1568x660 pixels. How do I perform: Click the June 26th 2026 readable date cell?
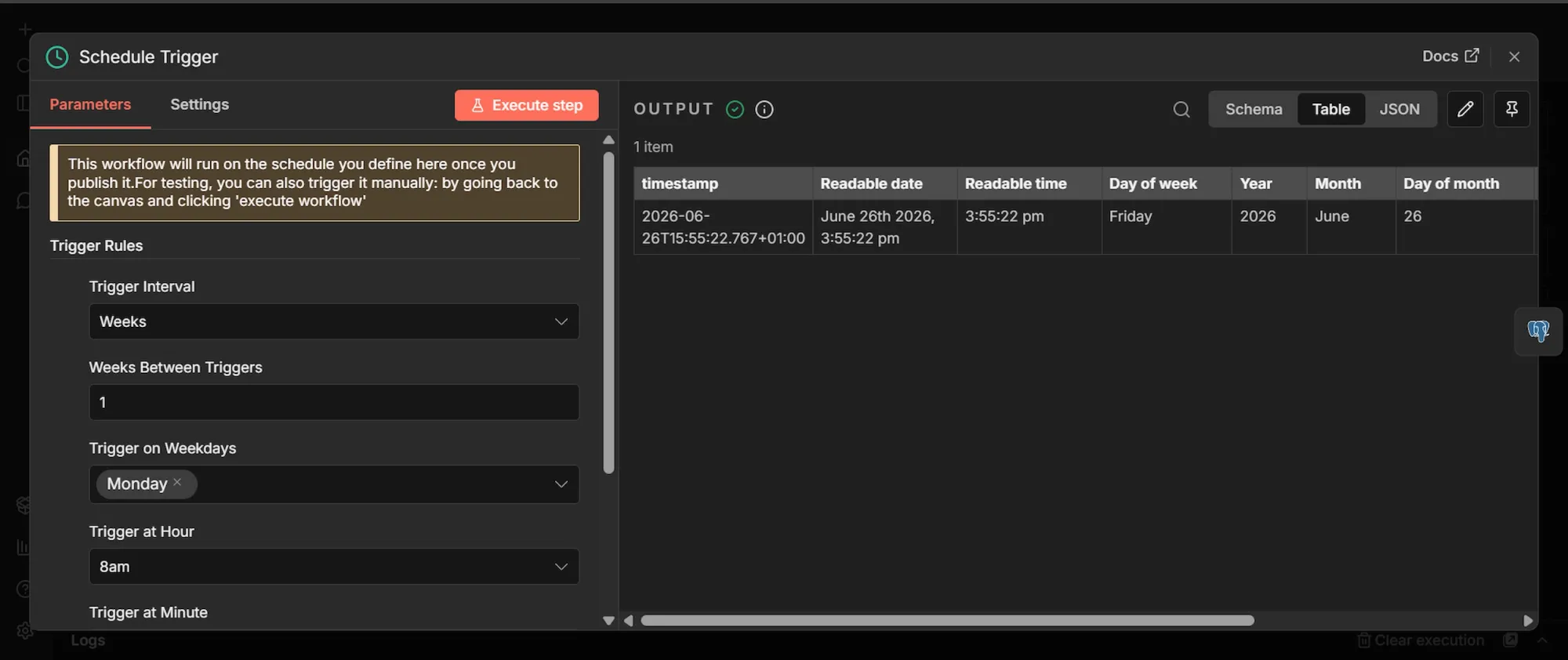[x=884, y=227]
